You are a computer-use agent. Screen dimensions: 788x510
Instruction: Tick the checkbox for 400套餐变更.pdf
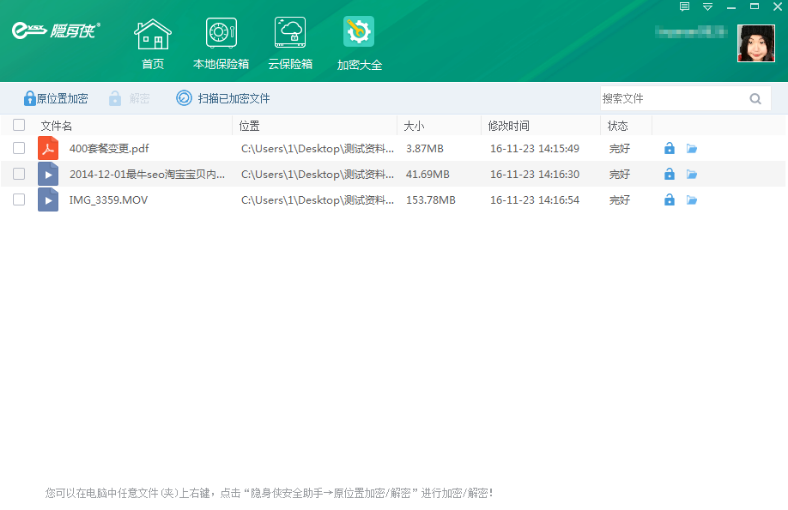point(19,148)
